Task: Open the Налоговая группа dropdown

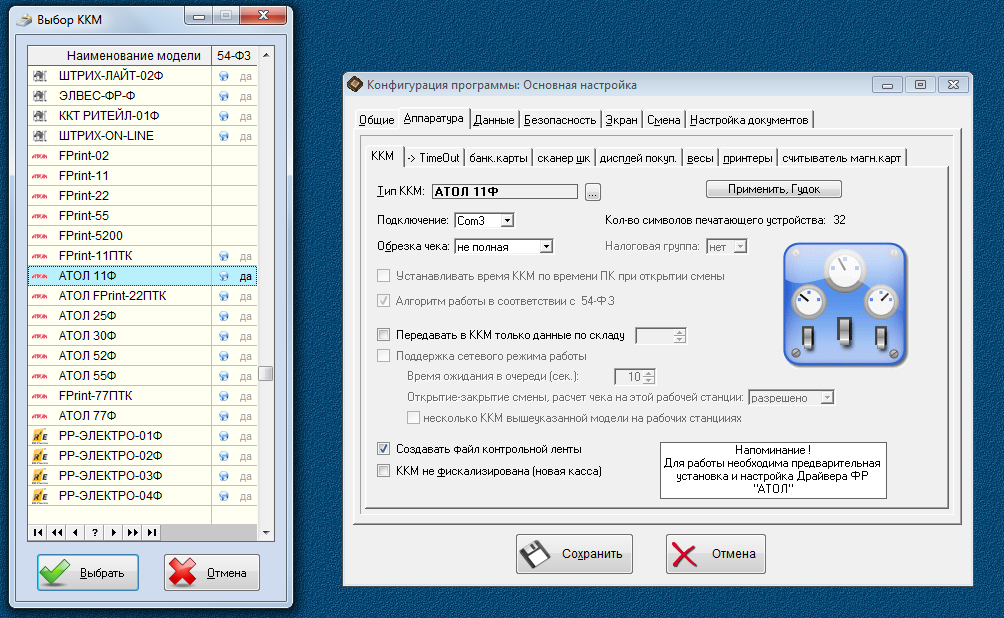Action: 740,247
